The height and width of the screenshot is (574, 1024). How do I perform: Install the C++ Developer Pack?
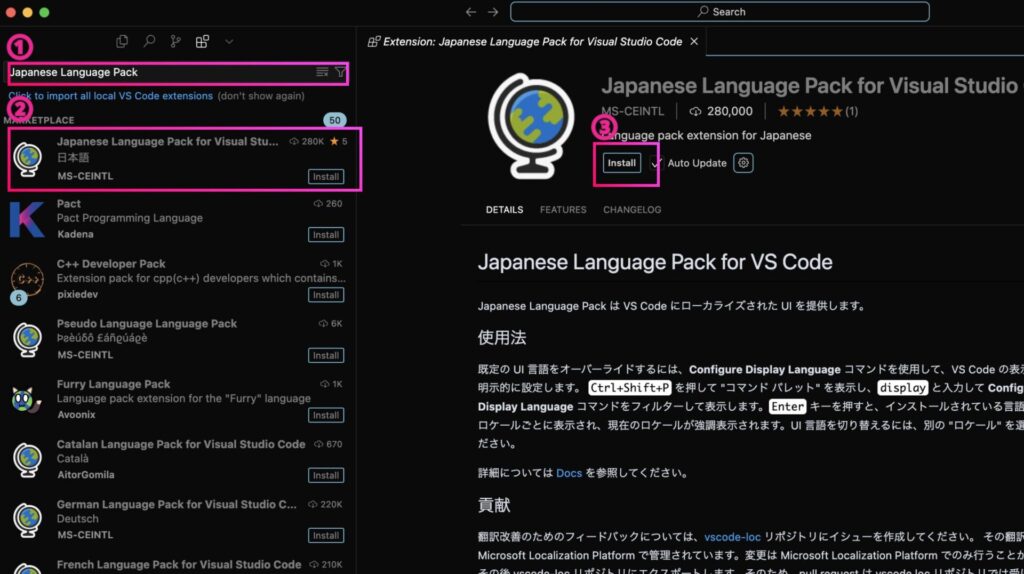(326, 295)
